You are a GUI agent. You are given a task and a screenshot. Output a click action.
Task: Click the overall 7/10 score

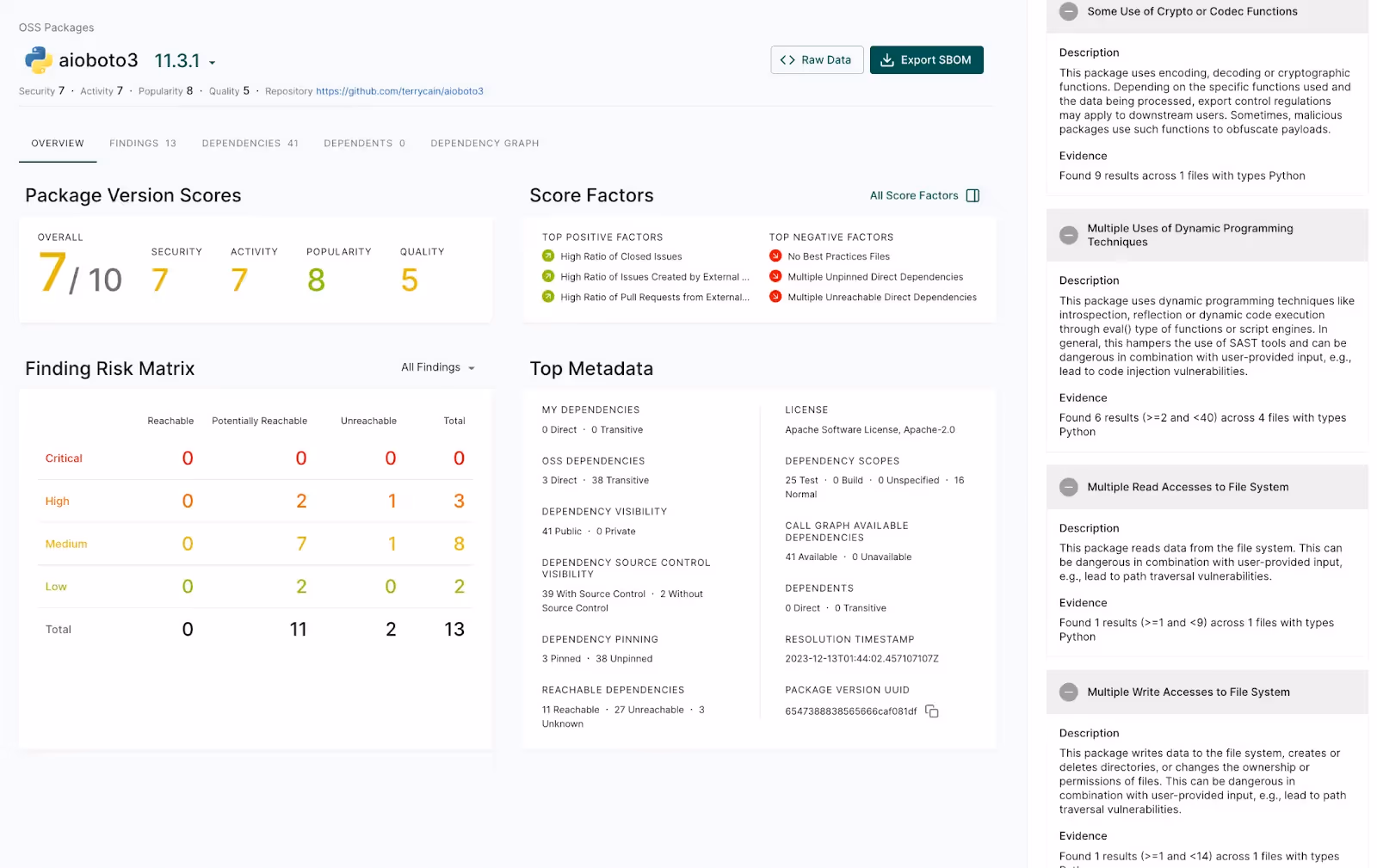pos(80,274)
